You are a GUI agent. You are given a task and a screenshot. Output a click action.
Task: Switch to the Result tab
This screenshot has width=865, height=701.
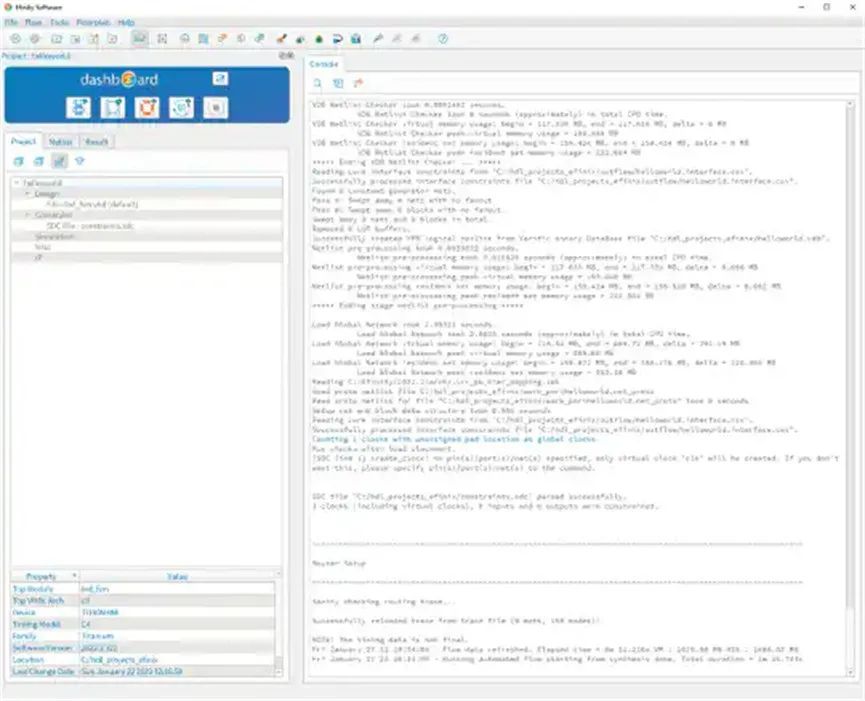97,142
